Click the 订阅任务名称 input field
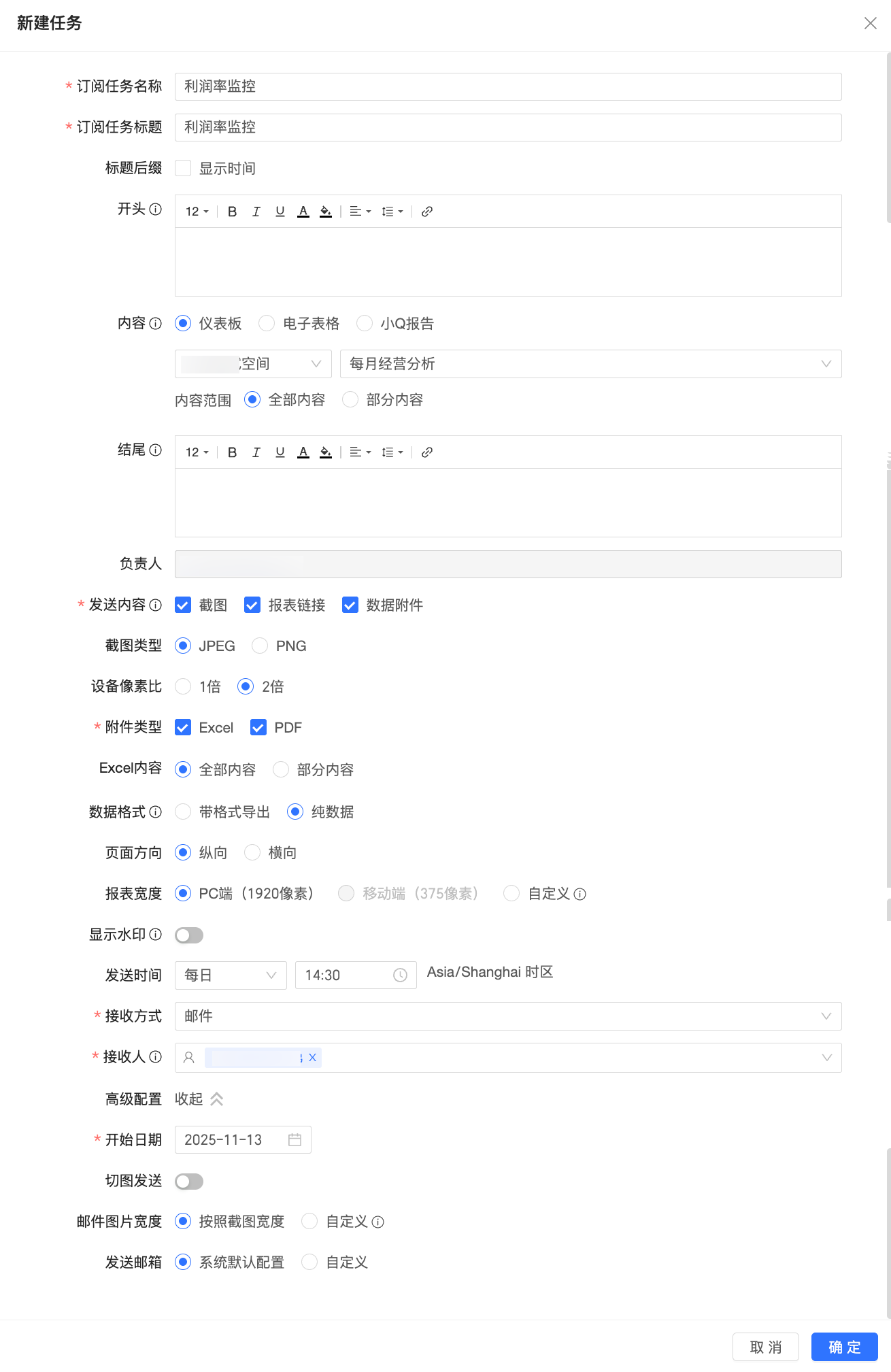The height and width of the screenshot is (1372, 891). [508, 86]
